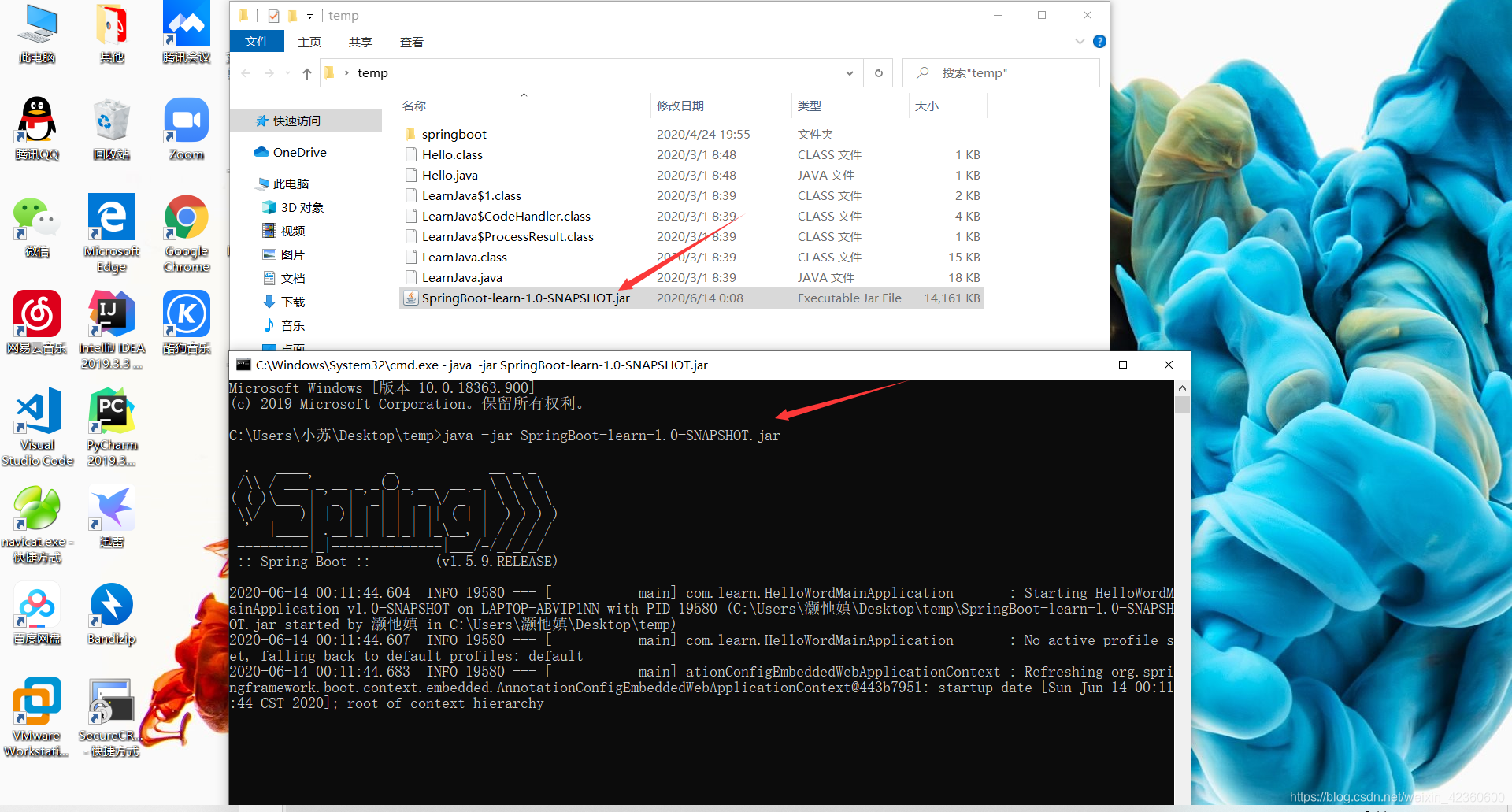1512x812 pixels.
Task: Switch to the 共享 ribbon tab
Action: pos(361,43)
